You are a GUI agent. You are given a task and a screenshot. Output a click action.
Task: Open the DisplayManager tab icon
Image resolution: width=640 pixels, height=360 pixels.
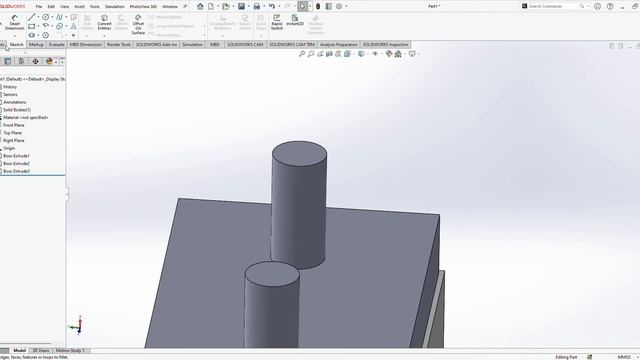point(49,61)
